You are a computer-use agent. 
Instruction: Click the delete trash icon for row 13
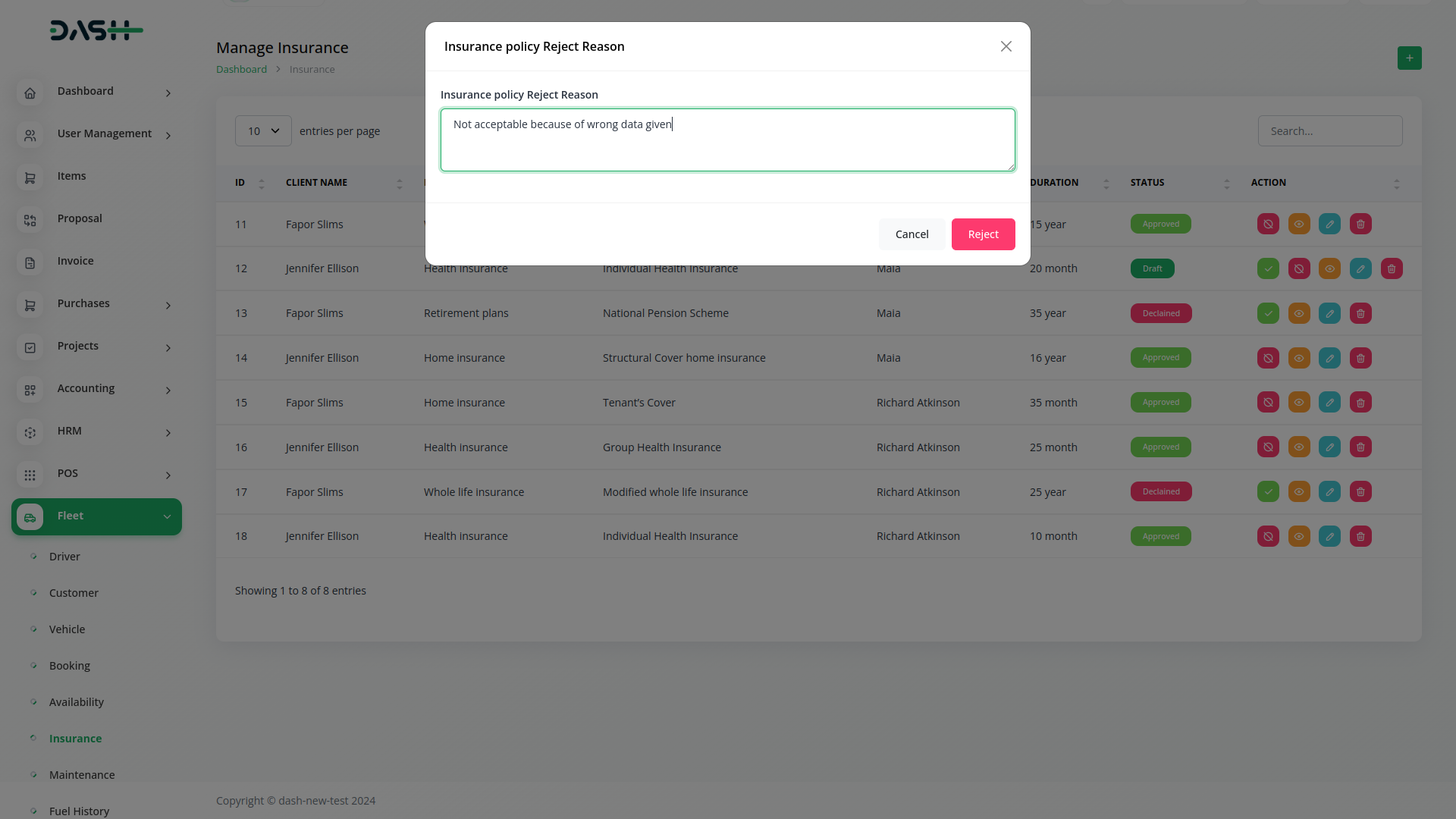(x=1360, y=314)
